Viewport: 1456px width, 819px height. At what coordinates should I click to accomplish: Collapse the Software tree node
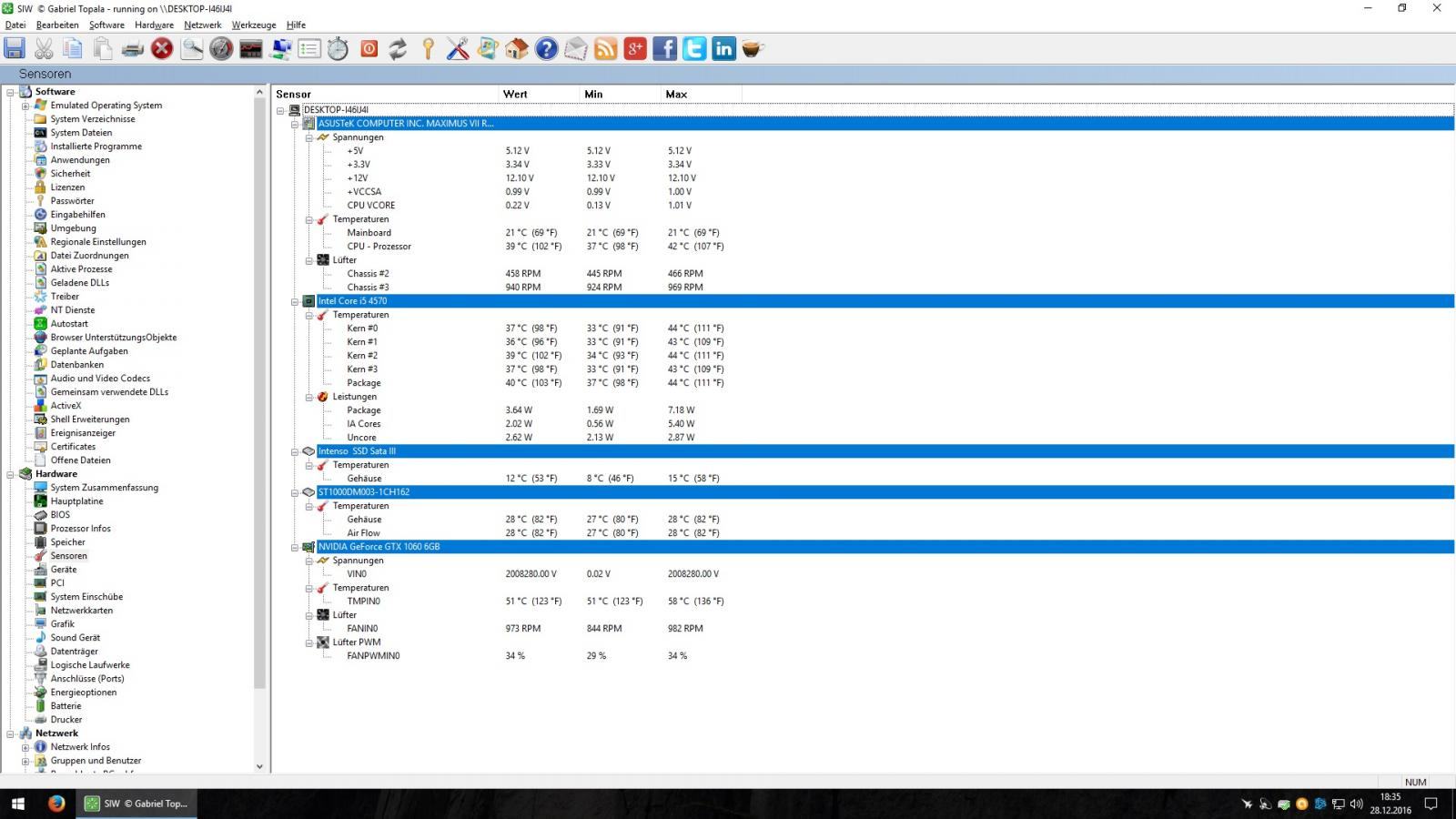[x=11, y=92]
